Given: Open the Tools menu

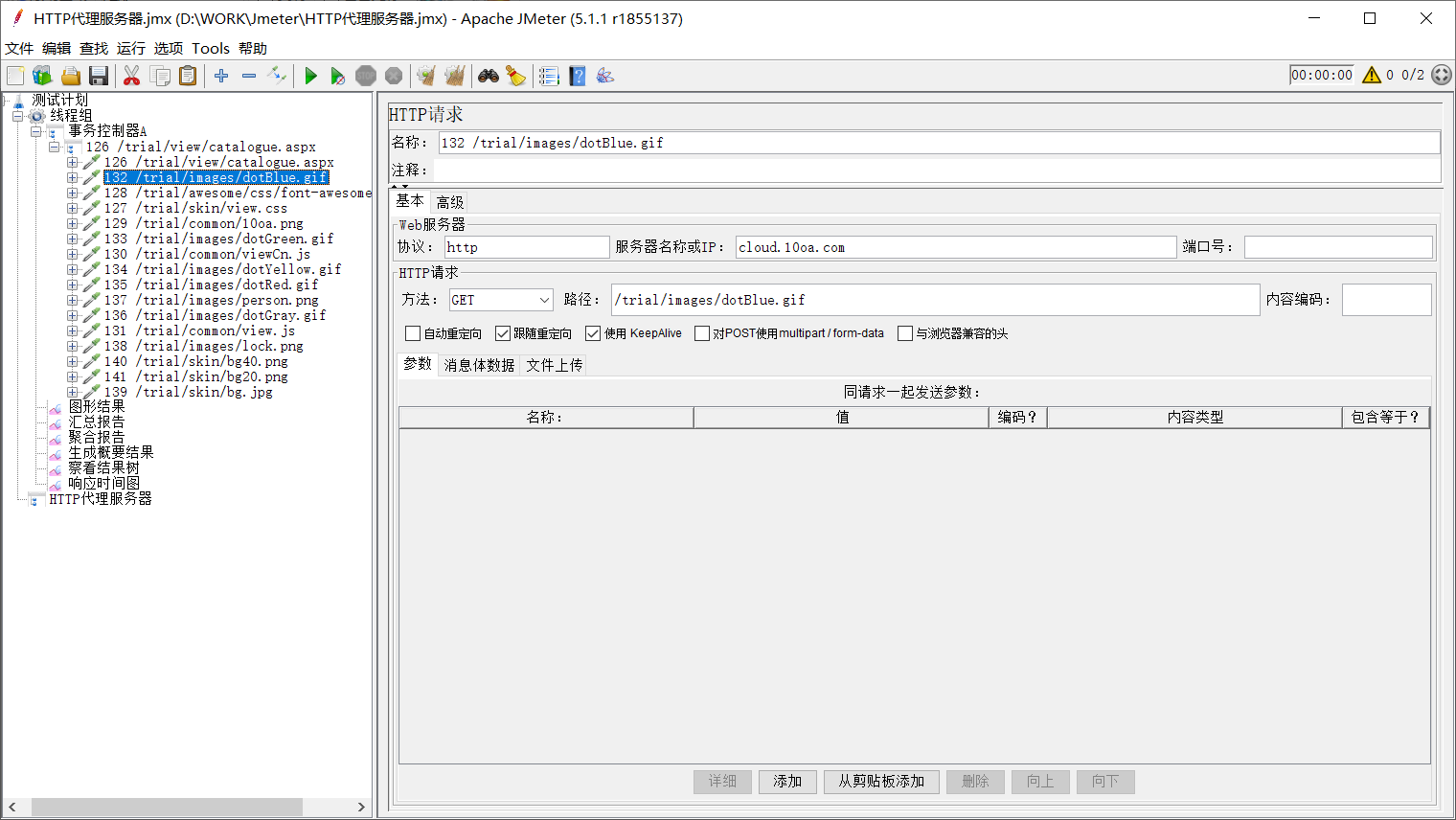Looking at the screenshot, I should tap(211, 48).
